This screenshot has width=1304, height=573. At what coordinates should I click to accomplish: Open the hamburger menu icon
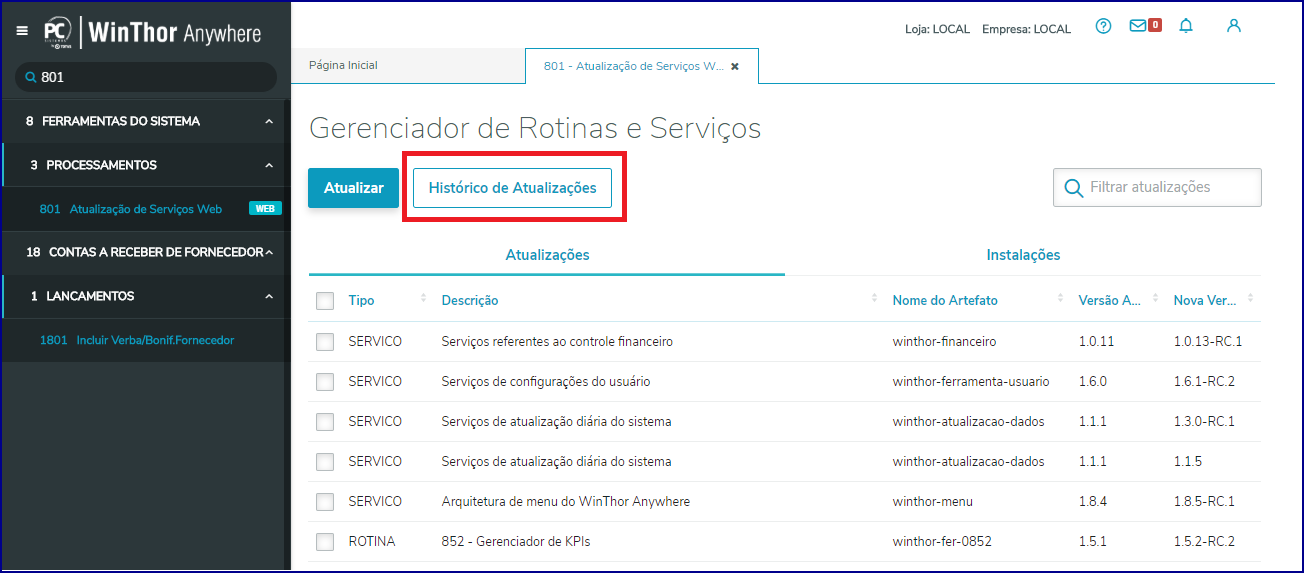click(22, 31)
